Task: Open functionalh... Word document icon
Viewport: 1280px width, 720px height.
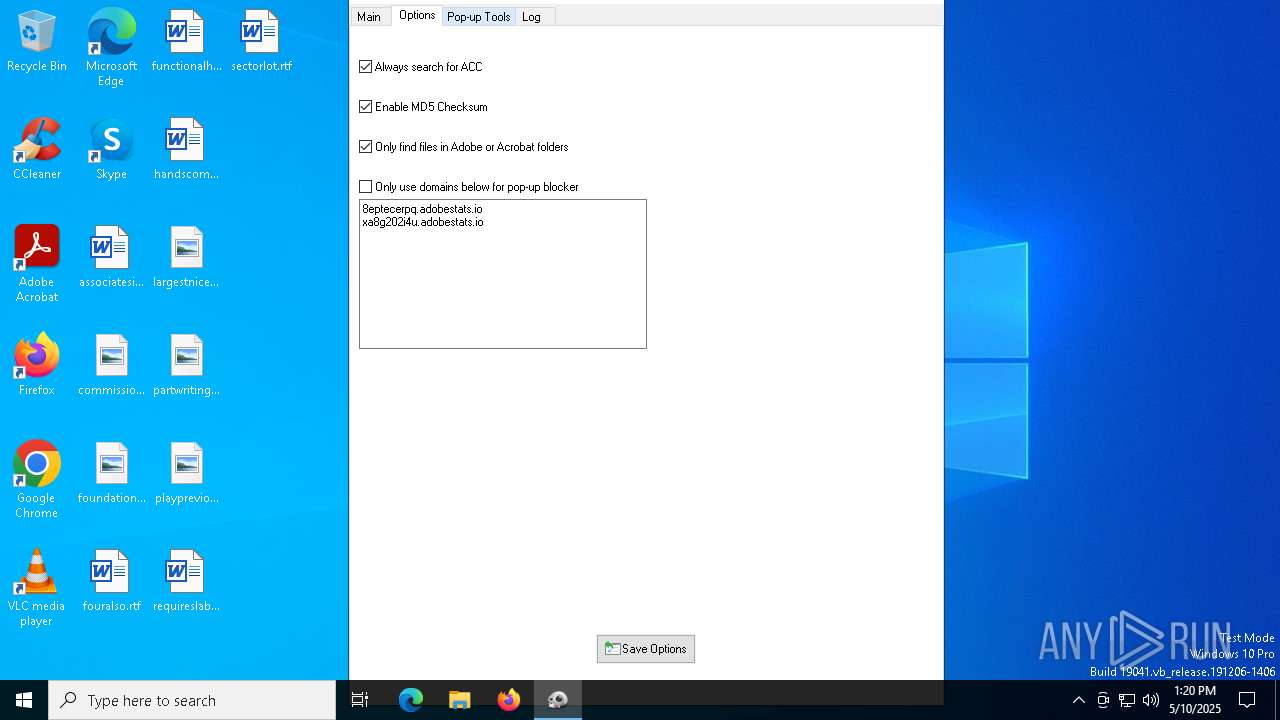Action: pyautogui.click(x=186, y=42)
